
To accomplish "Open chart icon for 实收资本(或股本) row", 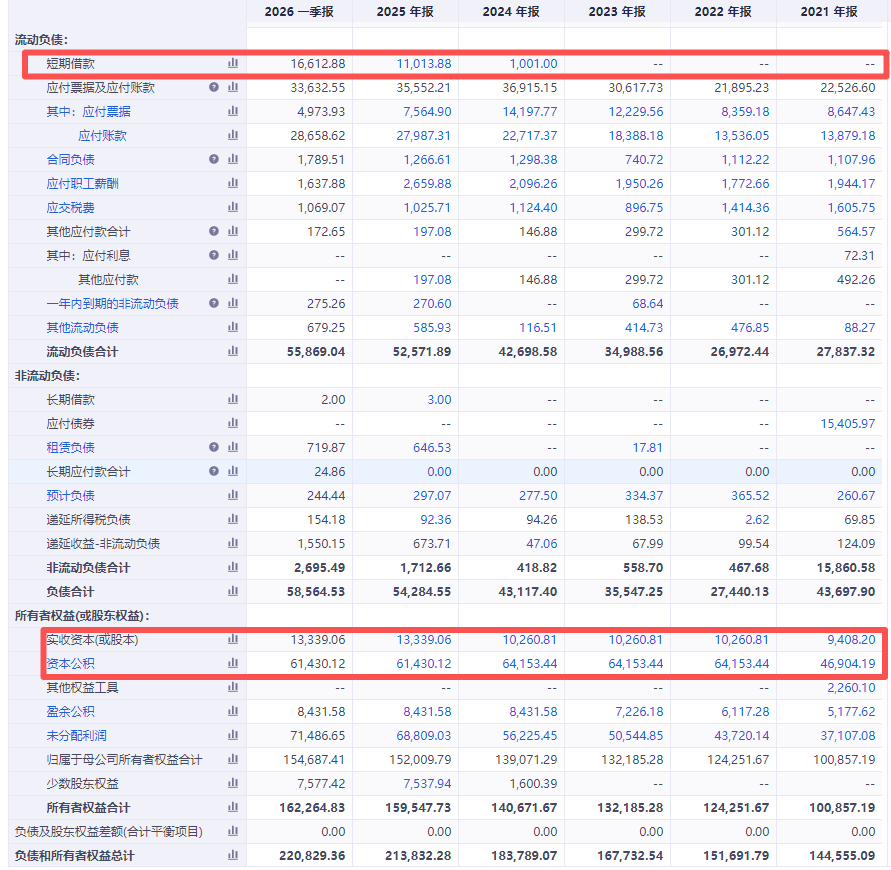I will click(x=232, y=639).
